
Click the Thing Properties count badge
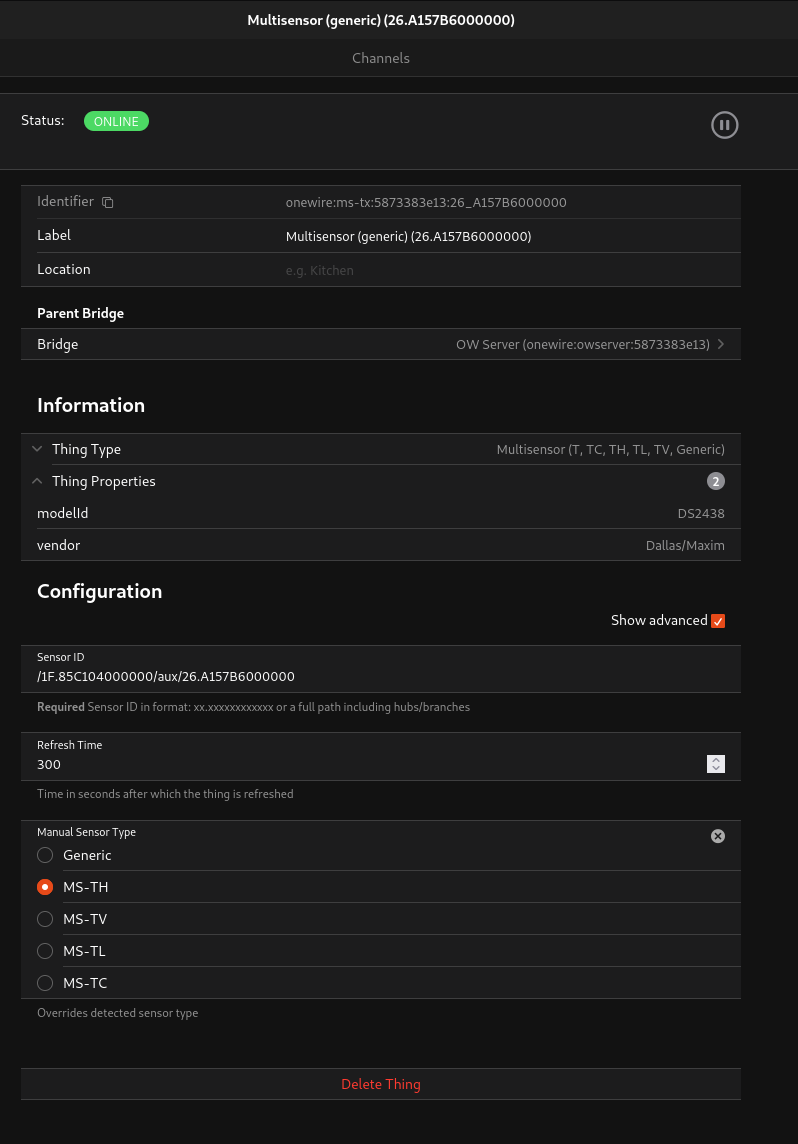[x=715, y=481]
